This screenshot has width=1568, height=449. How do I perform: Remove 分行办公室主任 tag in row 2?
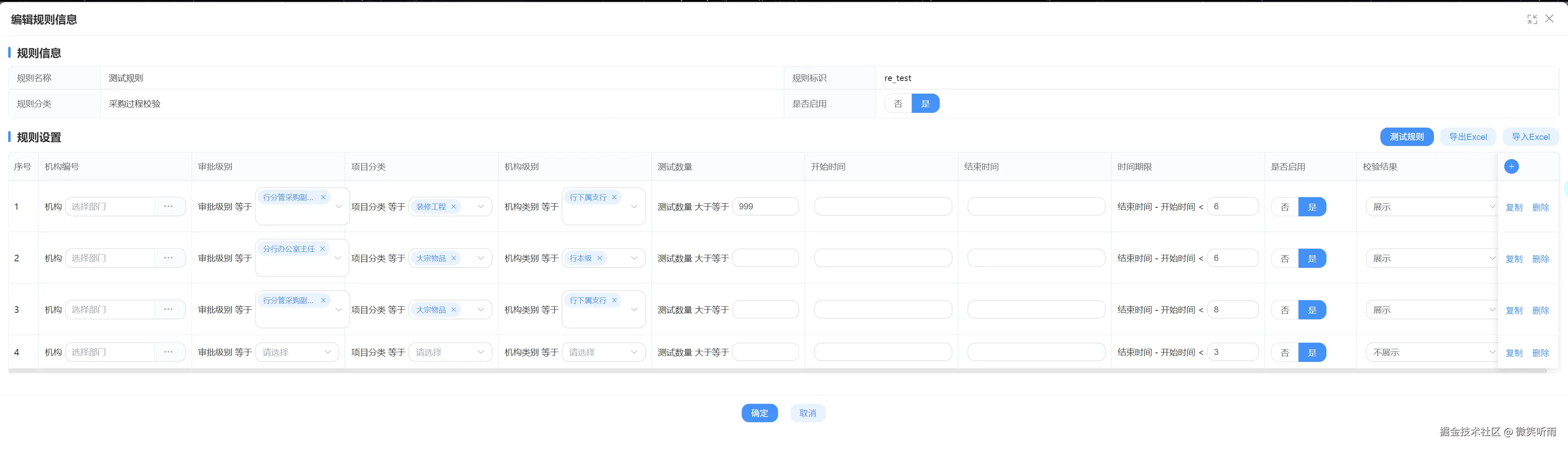point(323,249)
